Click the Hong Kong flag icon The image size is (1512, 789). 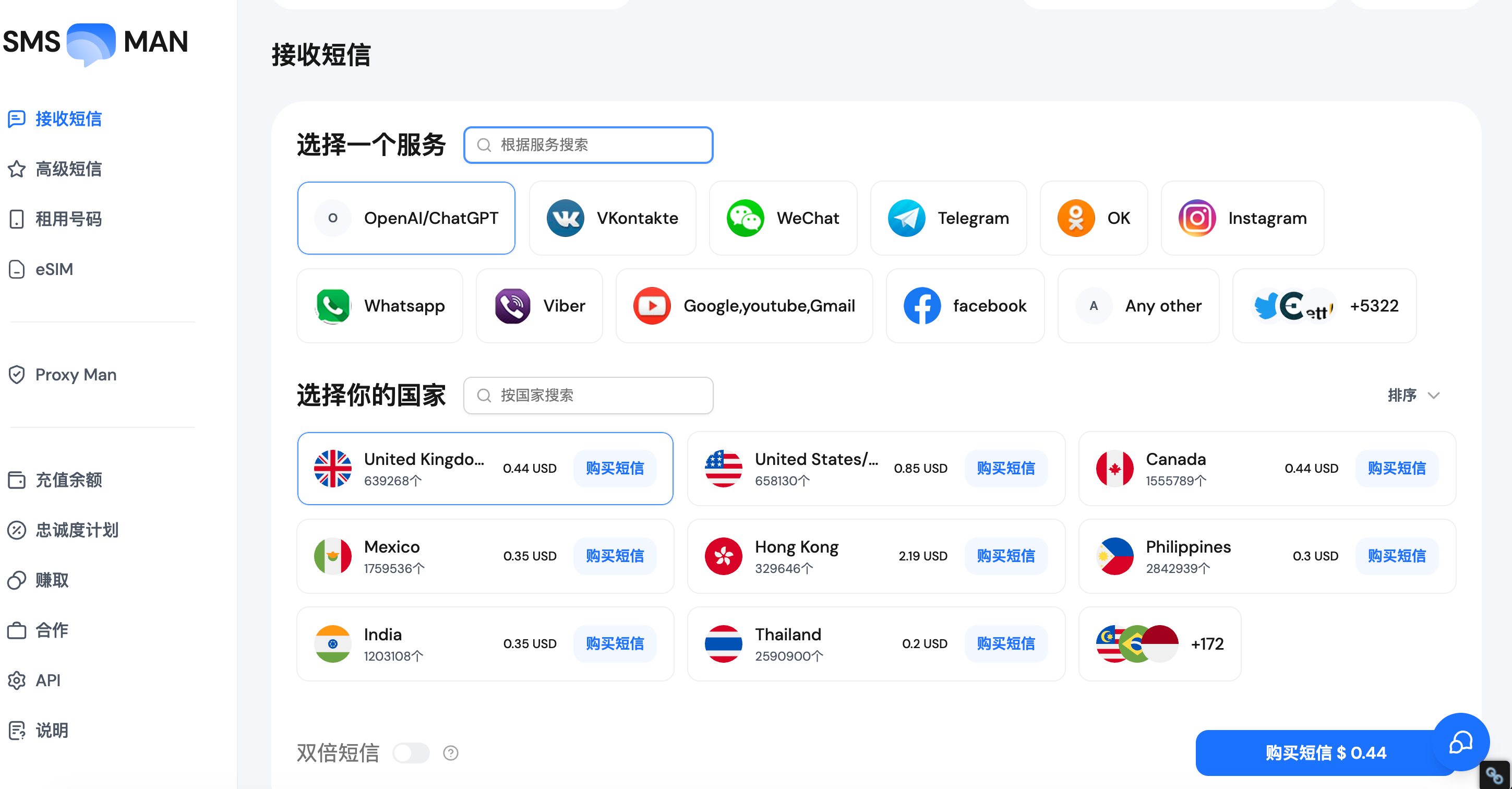tap(723, 556)
